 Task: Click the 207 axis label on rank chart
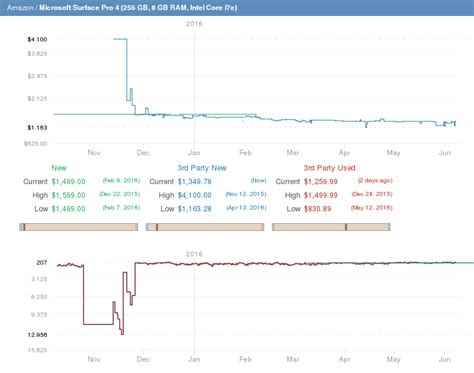click(x=42, y=263)
